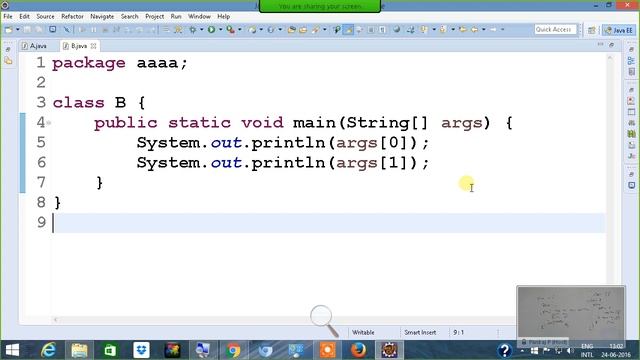Image resolution: width=640 pixels, height=360 pixels.
Task: Open the Project menu
Action: pyautogui.click(x=155, y=16)
